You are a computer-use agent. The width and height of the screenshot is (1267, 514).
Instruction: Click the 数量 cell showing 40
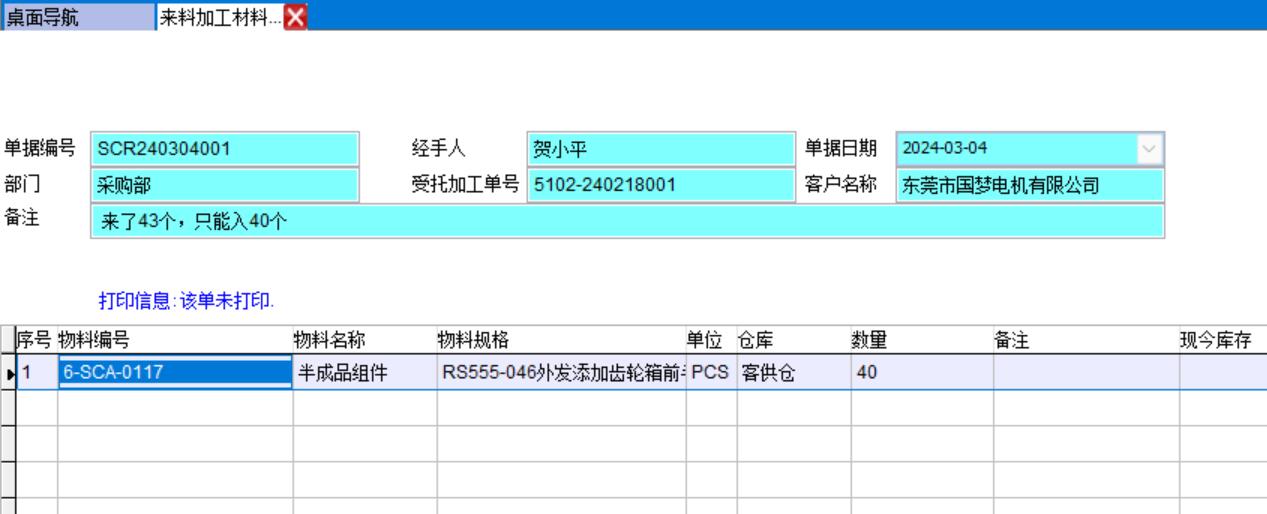[x=921, y=373]
